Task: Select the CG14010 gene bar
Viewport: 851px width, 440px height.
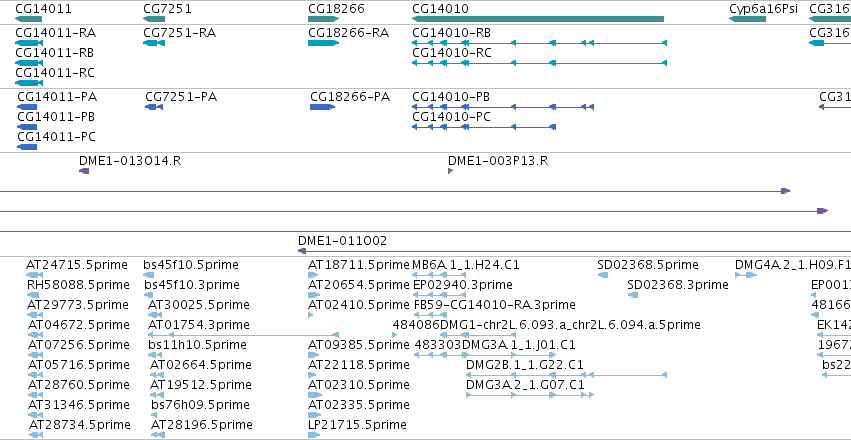Action: 538,19
